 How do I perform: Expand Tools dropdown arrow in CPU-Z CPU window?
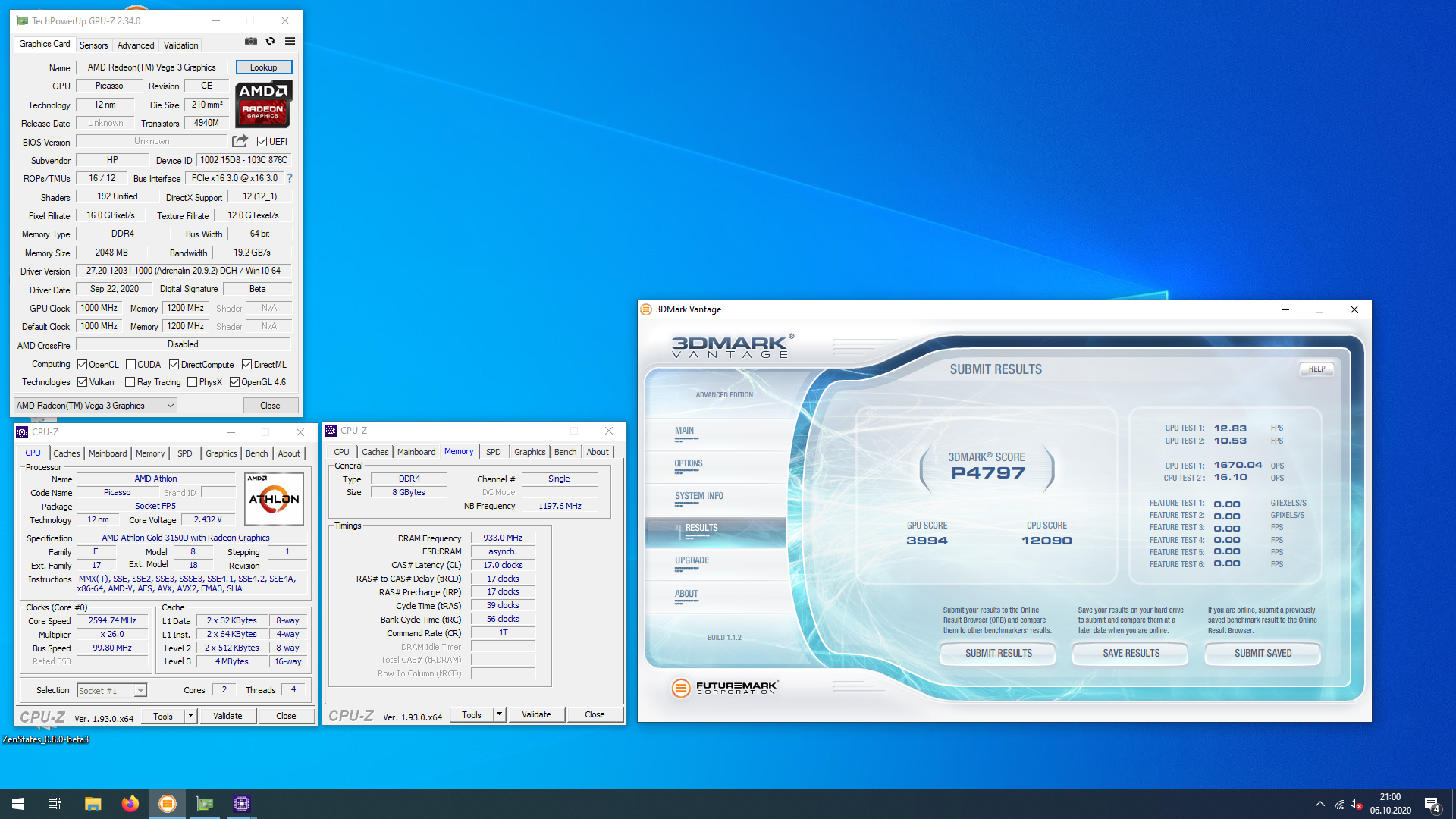190,716
